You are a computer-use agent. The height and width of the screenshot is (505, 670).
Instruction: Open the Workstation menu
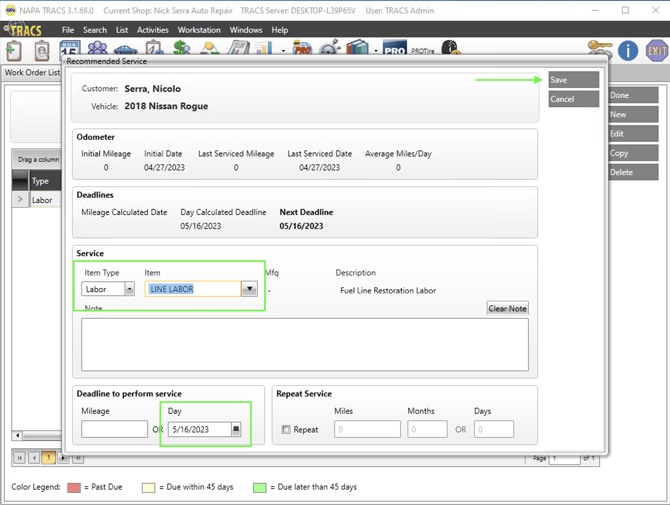198,30
